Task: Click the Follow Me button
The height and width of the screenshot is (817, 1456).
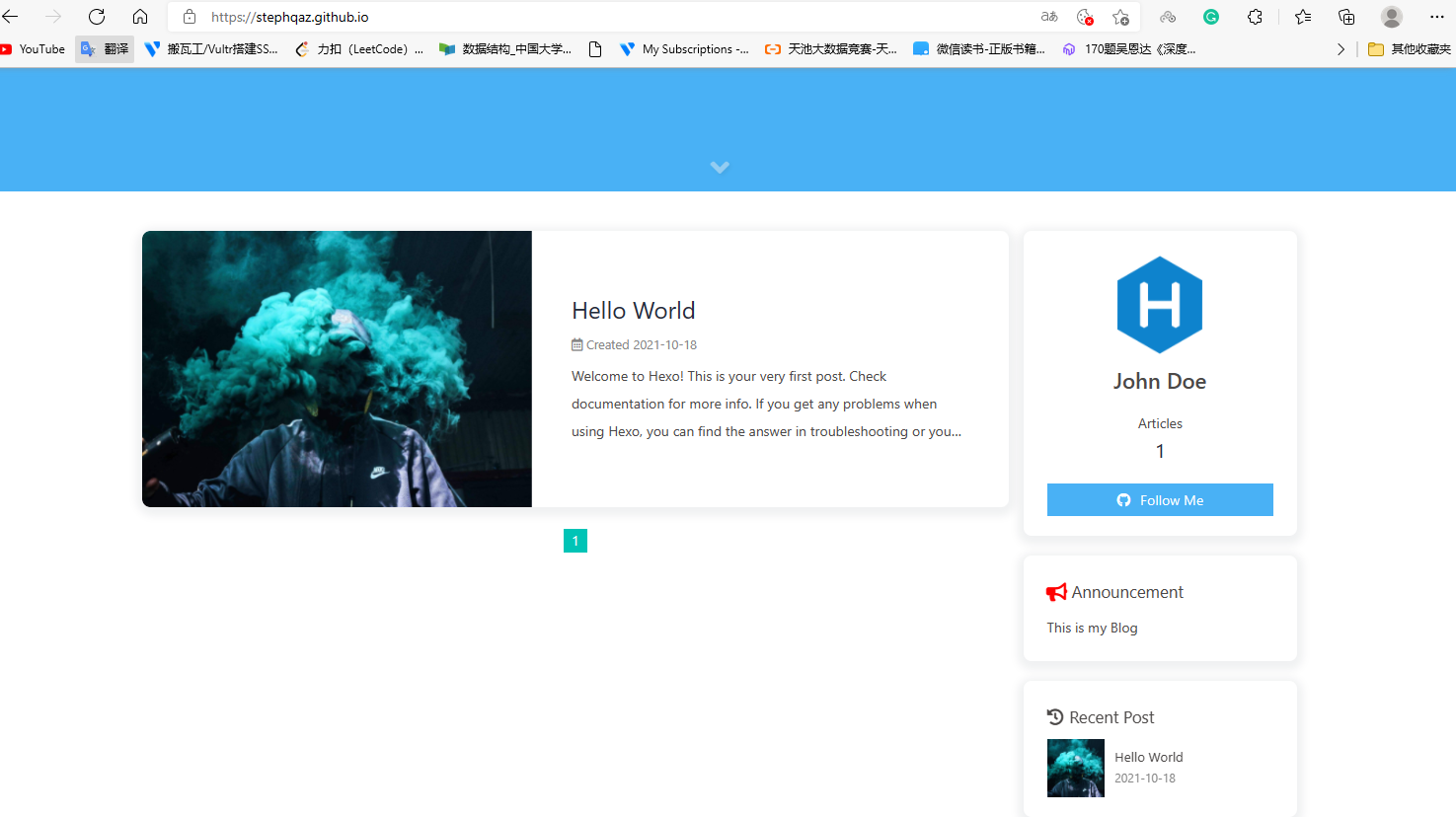Action: click(1160, 499)
